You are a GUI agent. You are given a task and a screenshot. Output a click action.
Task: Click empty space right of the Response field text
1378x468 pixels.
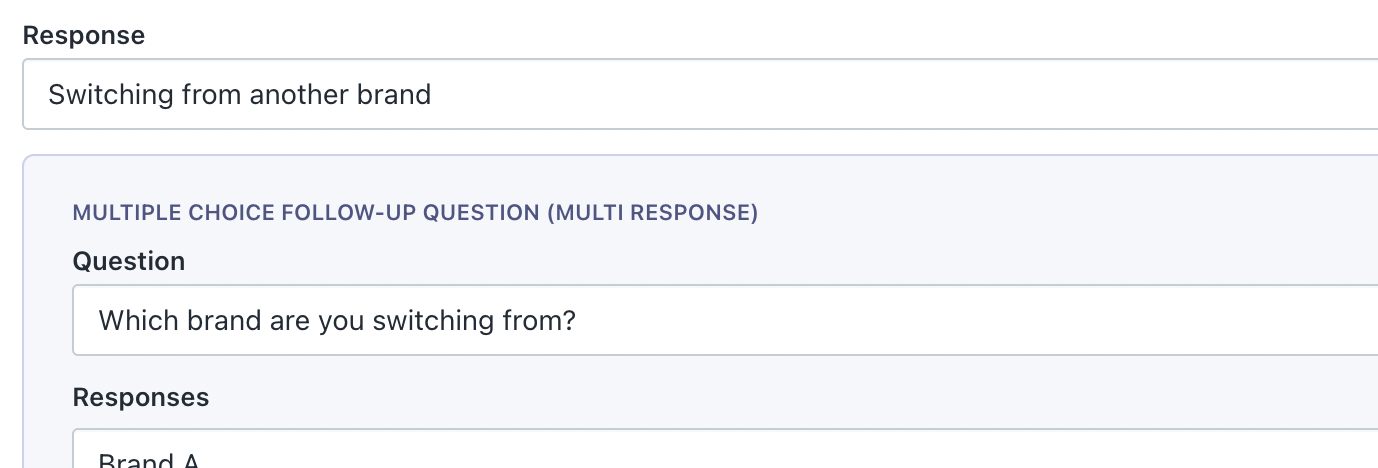point(900,95)
